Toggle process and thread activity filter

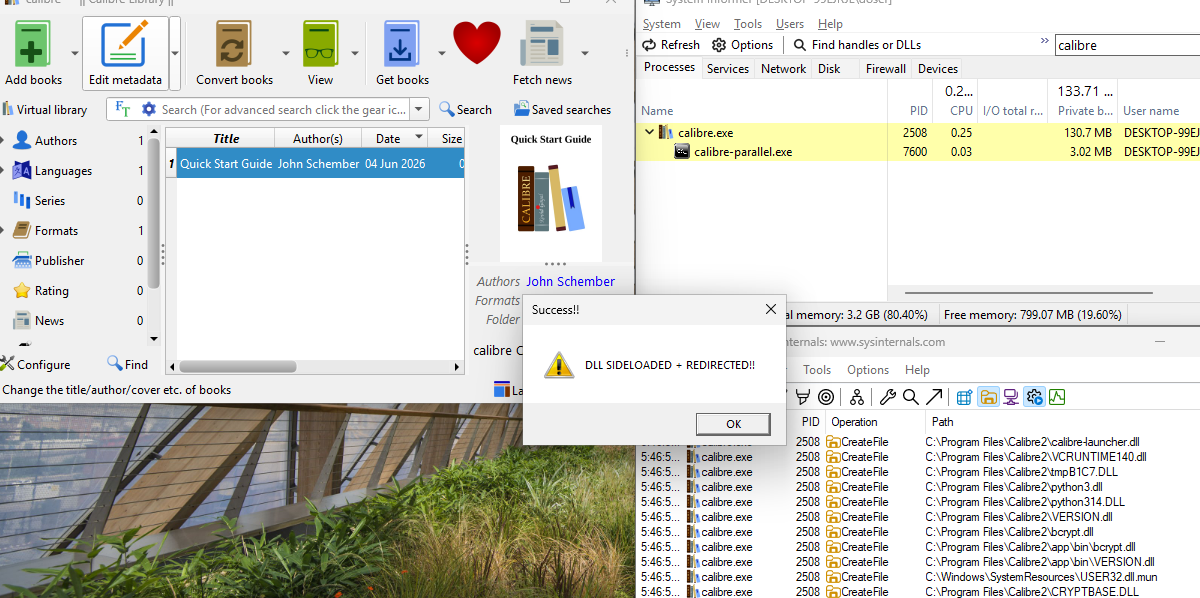pyautogui.click(x=1034, y=397)
